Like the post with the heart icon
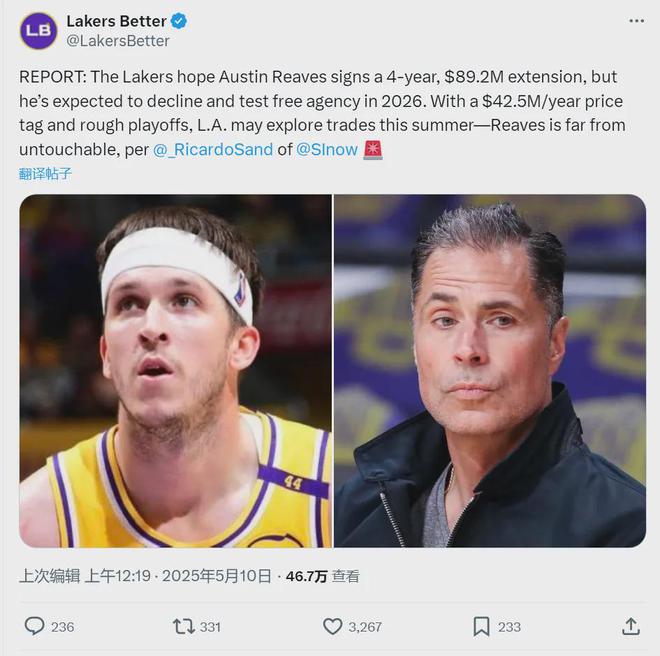This screenshot has width=660, height=656. click(x=332, y=626)
